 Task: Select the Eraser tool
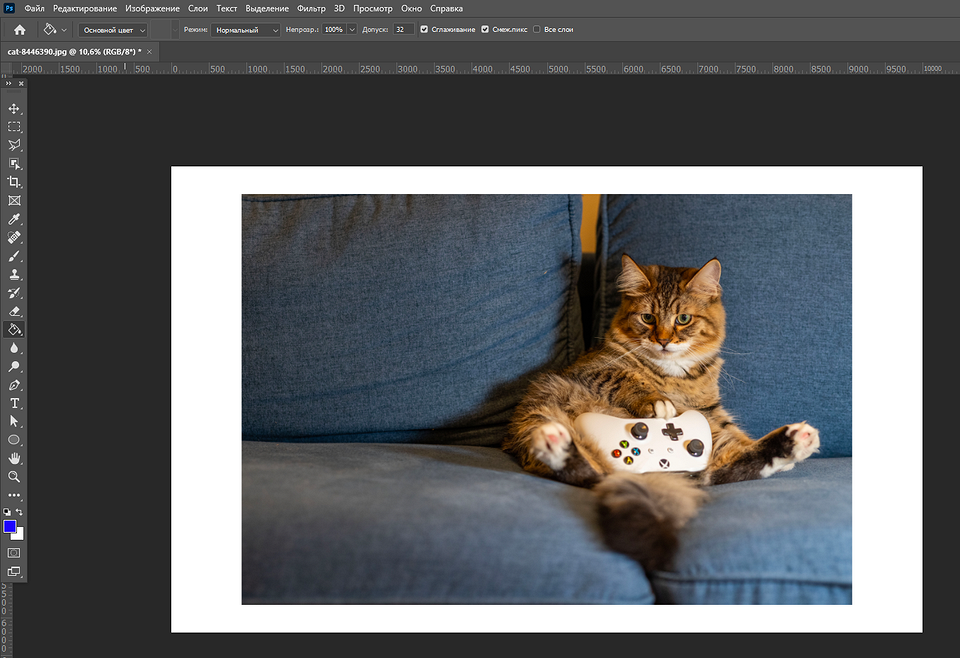point(14,311)
